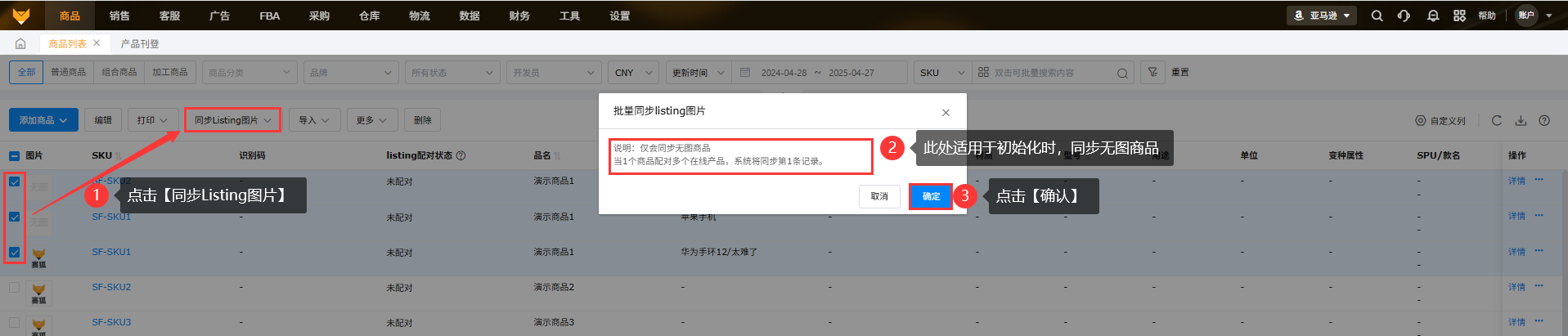1568x336 pixels.
Task: Click the 编辑 button
Action: [103, 120]
